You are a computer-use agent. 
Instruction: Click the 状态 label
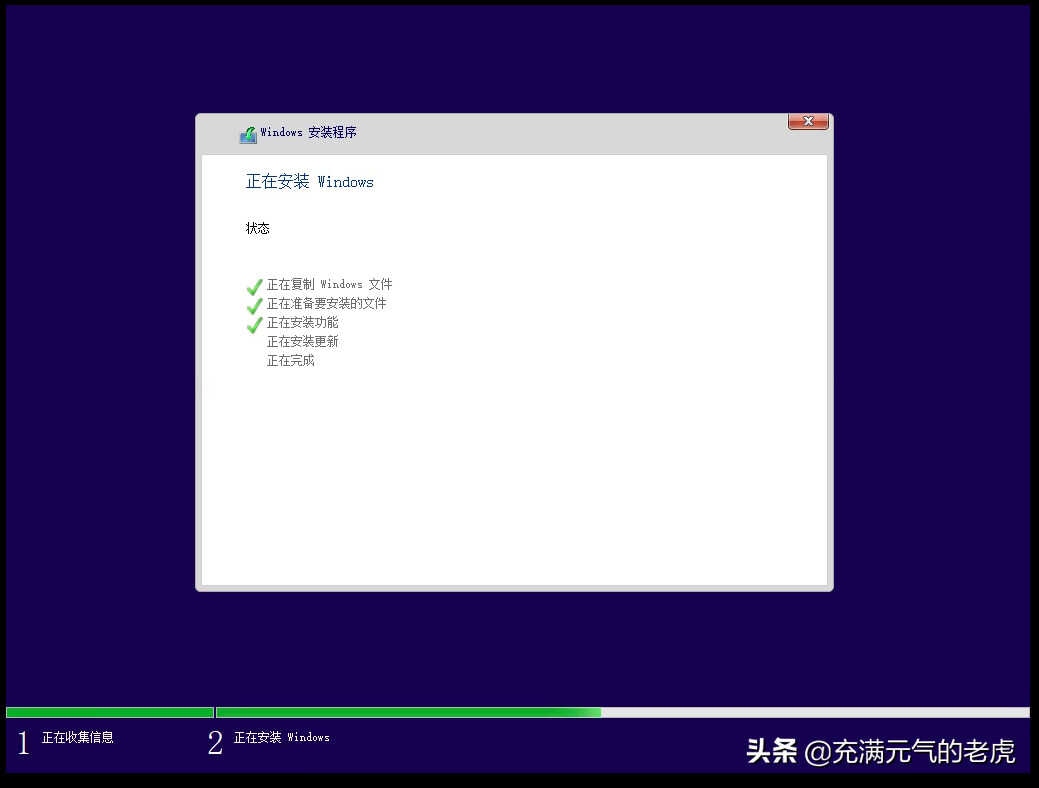[x=257, y=229]
